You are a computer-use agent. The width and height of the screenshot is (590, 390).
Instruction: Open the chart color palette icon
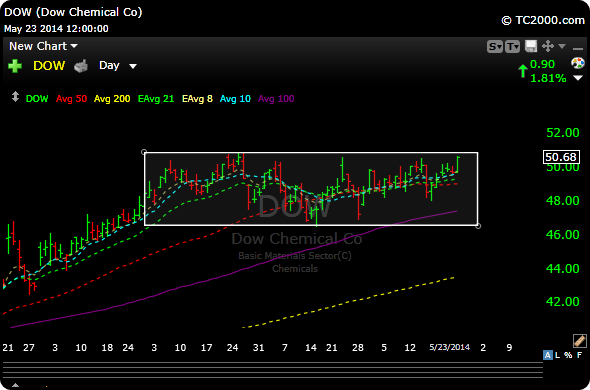tap(577, 63)
